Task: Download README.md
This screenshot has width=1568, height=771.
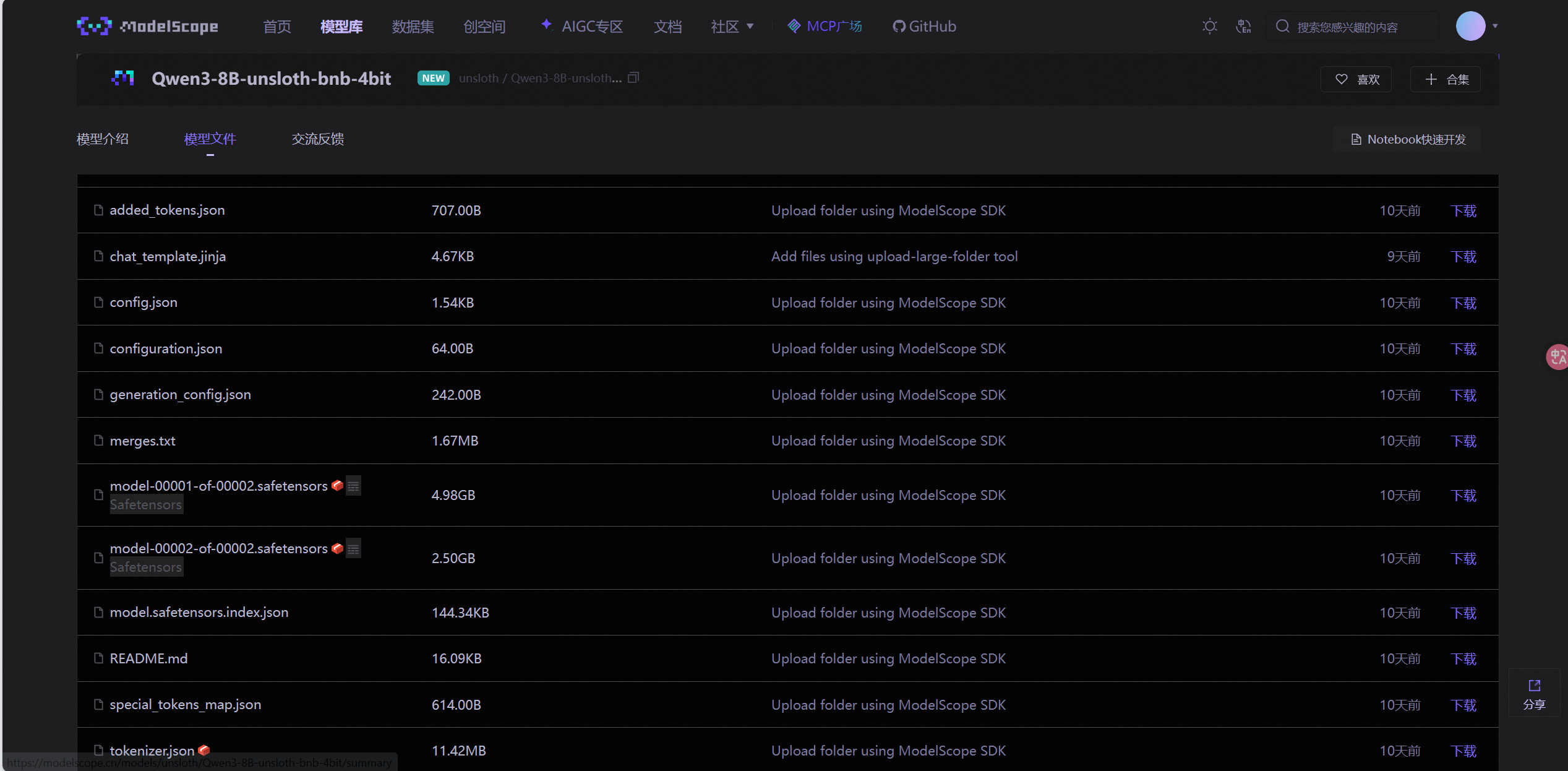Action: (1463, 659)
